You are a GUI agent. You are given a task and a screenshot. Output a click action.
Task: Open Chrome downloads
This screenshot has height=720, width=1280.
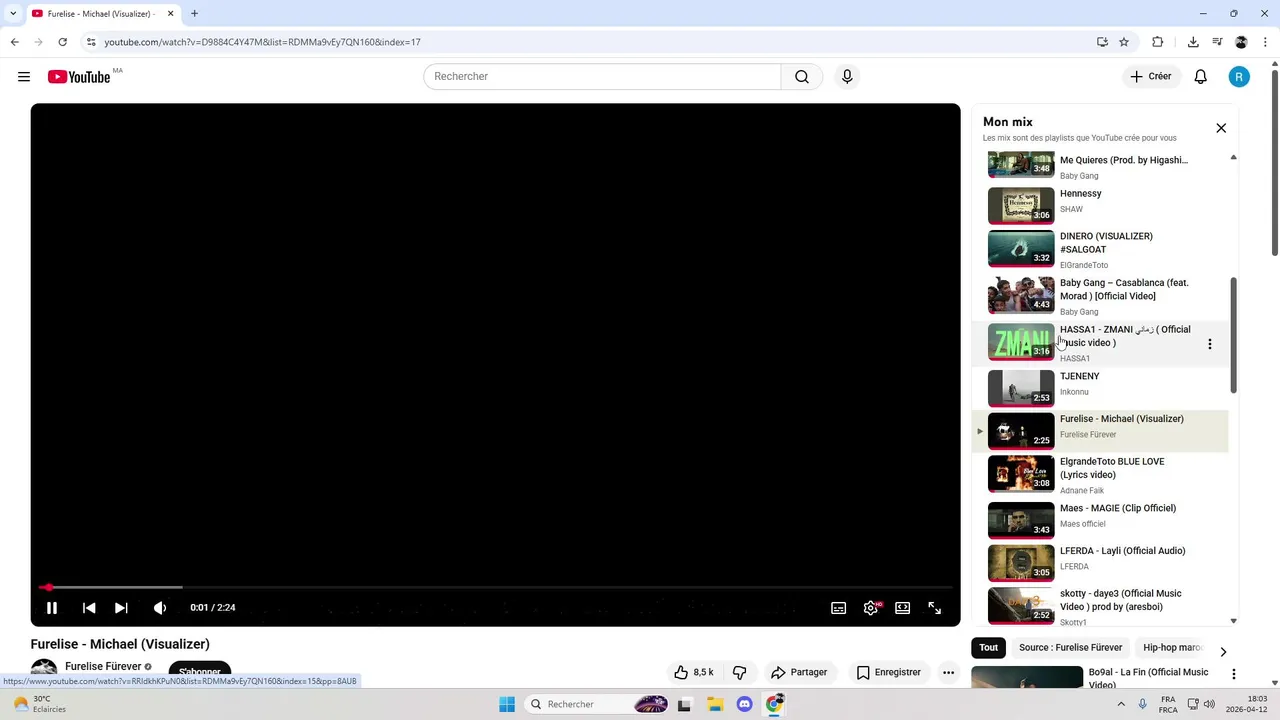(1193, 42)
